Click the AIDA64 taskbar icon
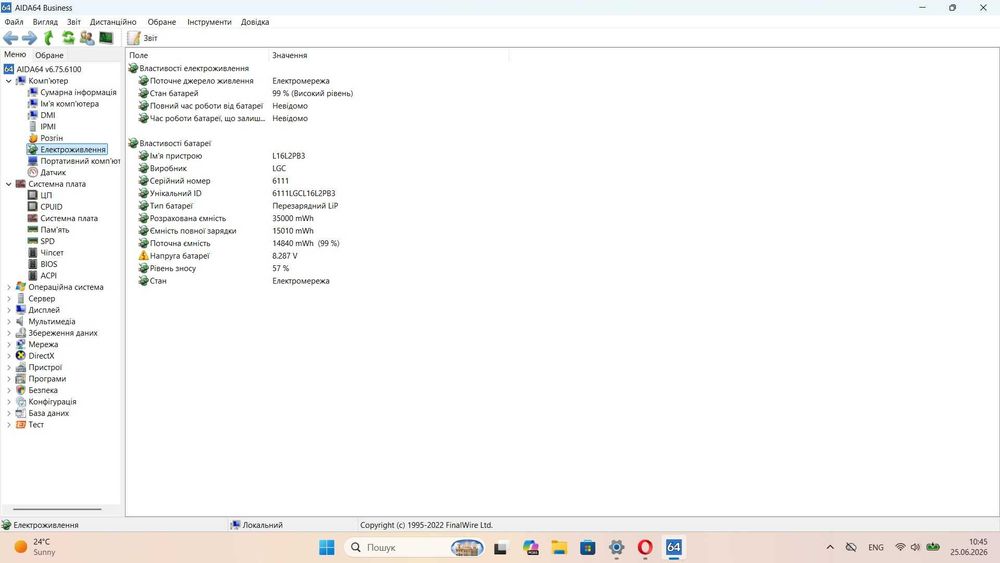Screen dimensions: 1000x563 673,548
